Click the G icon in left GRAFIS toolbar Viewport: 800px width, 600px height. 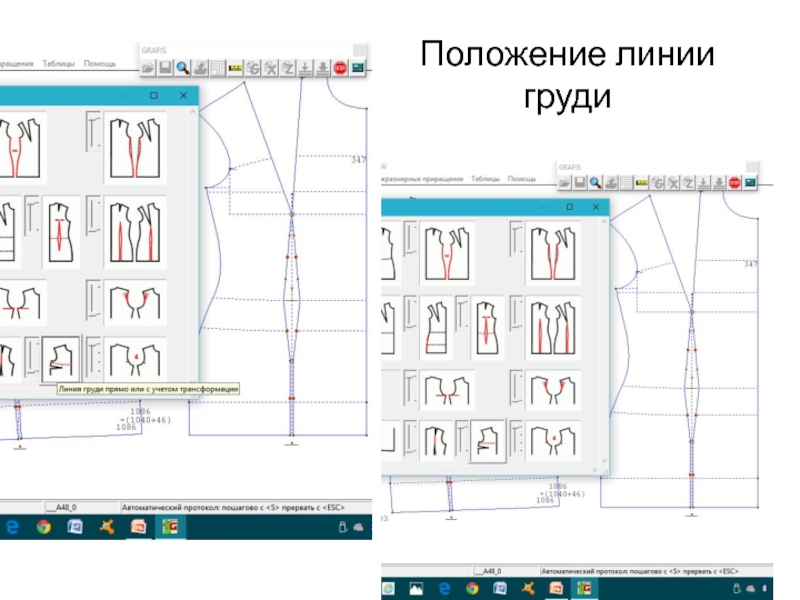point(253,68)
